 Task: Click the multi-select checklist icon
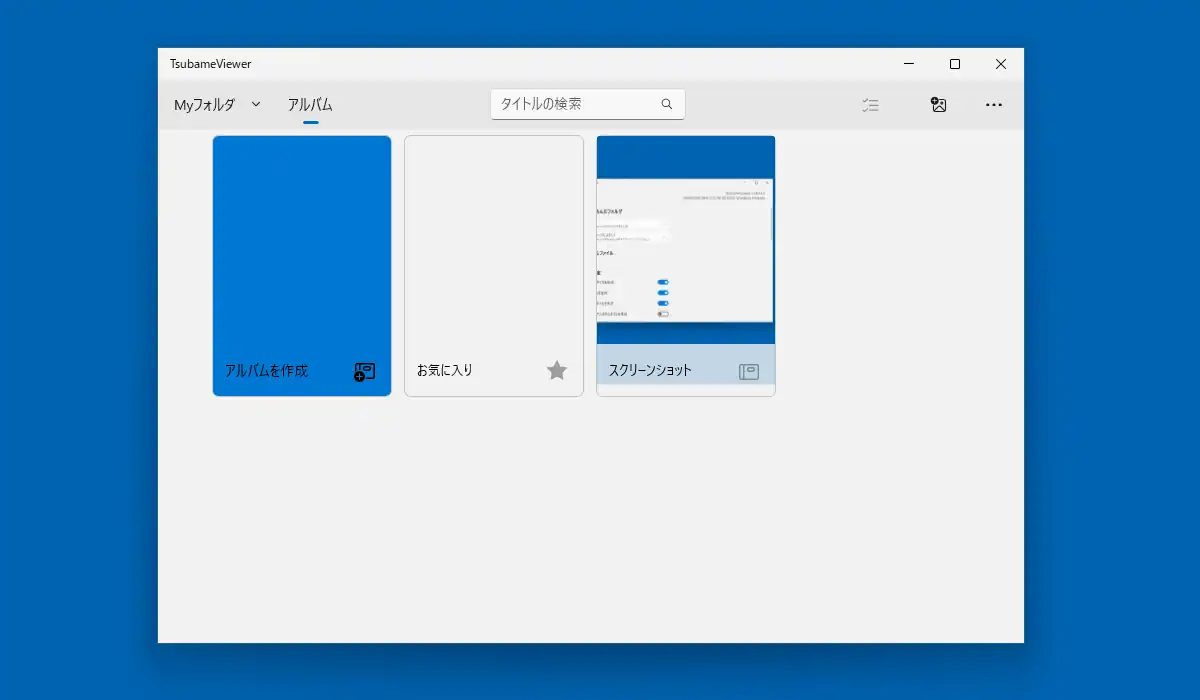click(871, 104)
